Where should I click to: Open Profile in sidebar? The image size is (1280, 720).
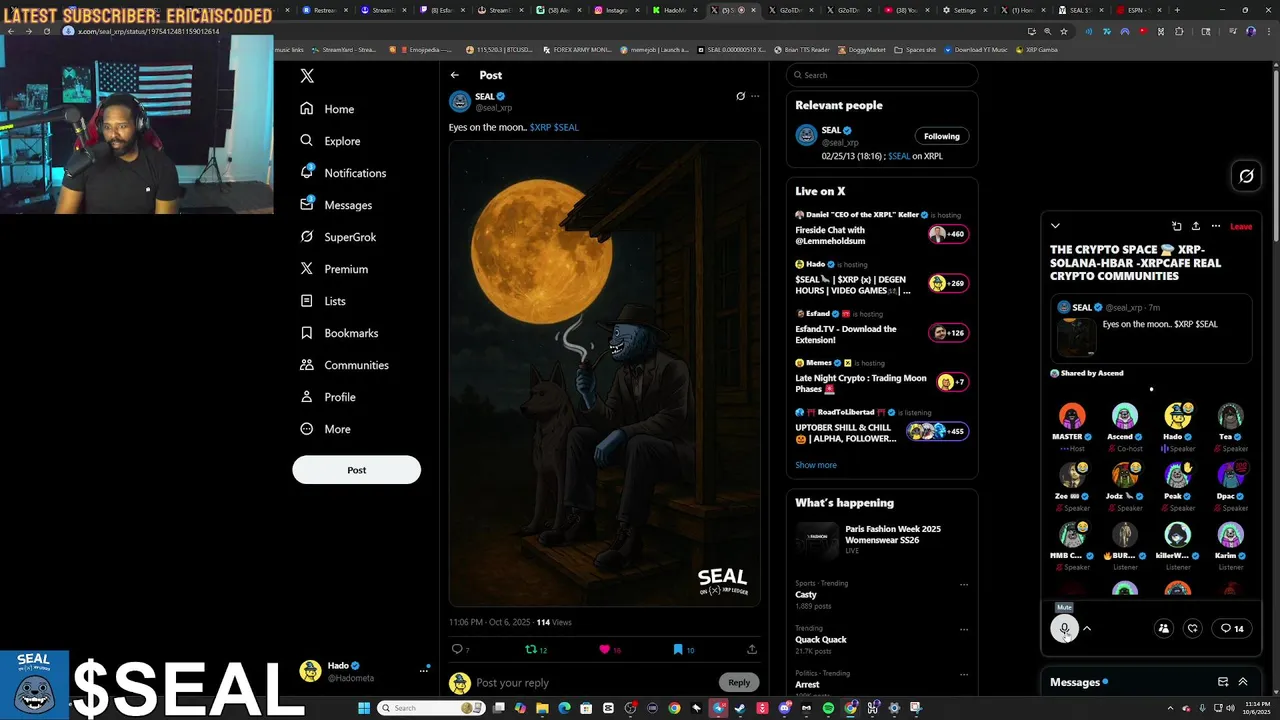[x=328, y=397]
